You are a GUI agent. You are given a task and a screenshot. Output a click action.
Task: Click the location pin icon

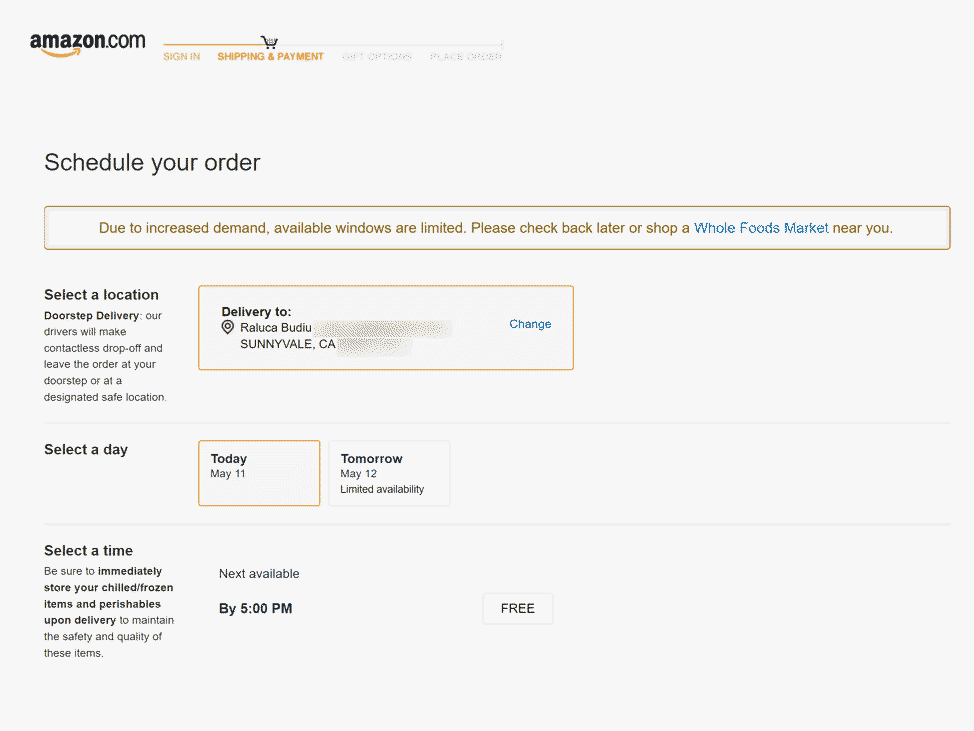228,327
